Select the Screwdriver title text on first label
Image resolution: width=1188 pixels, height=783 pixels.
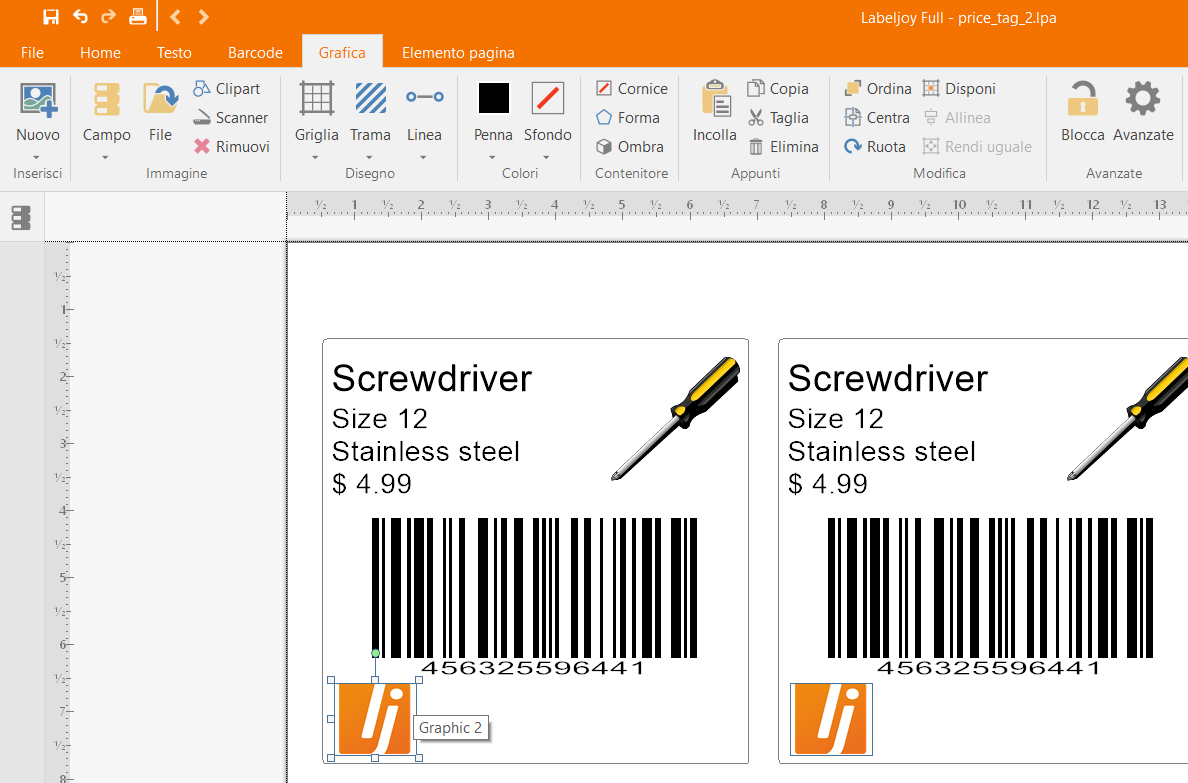432,378
